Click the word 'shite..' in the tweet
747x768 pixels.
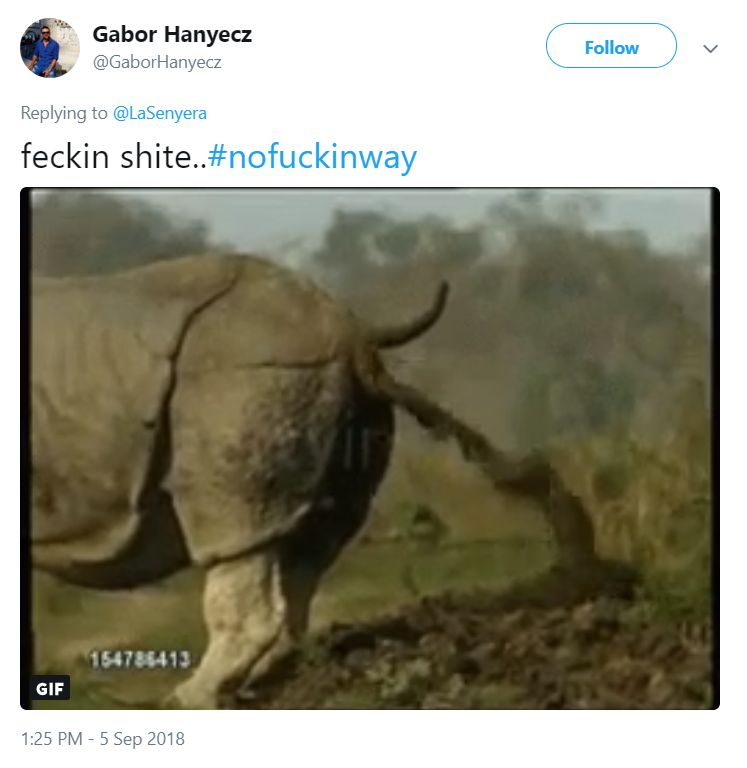[159, 157]
